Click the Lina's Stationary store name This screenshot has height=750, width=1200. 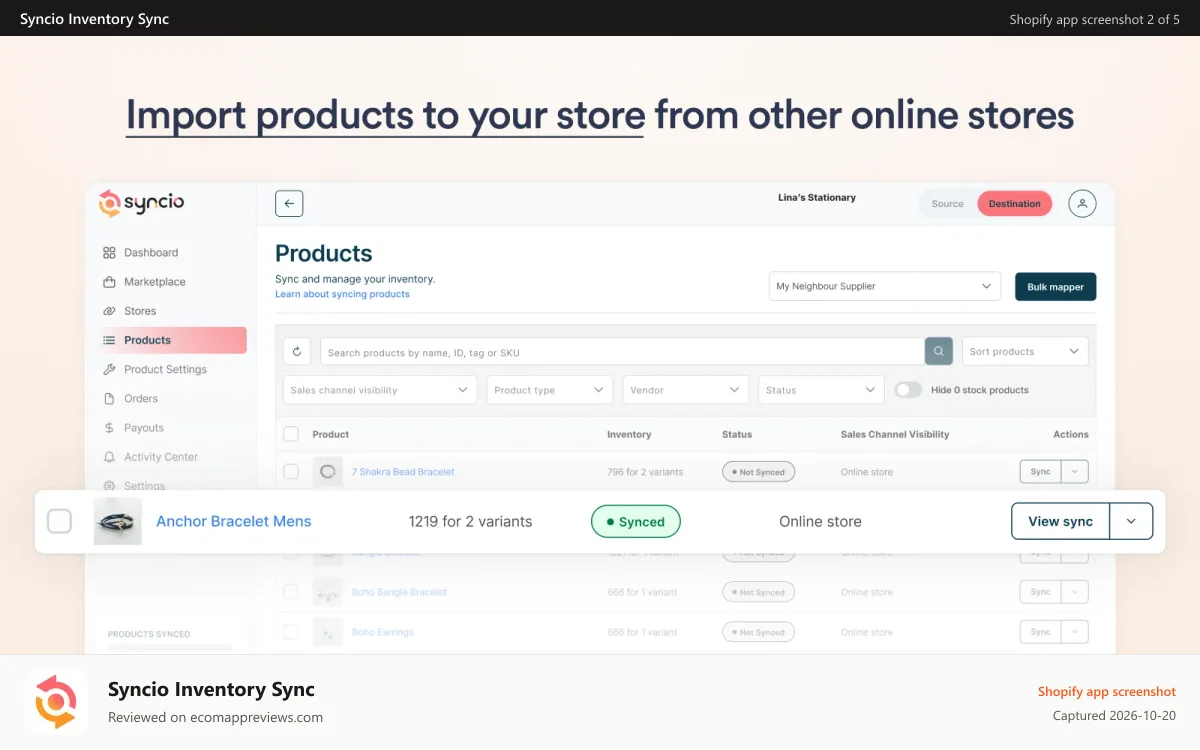[x=817, y=198]
